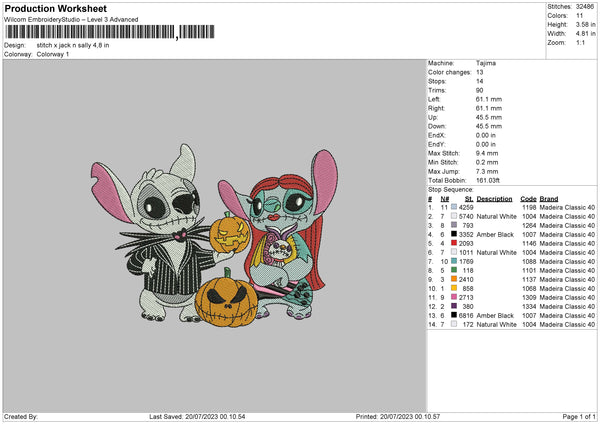Click the 'Created By:' footer label
The image size is (600, 424).
(x=21, y=417)
